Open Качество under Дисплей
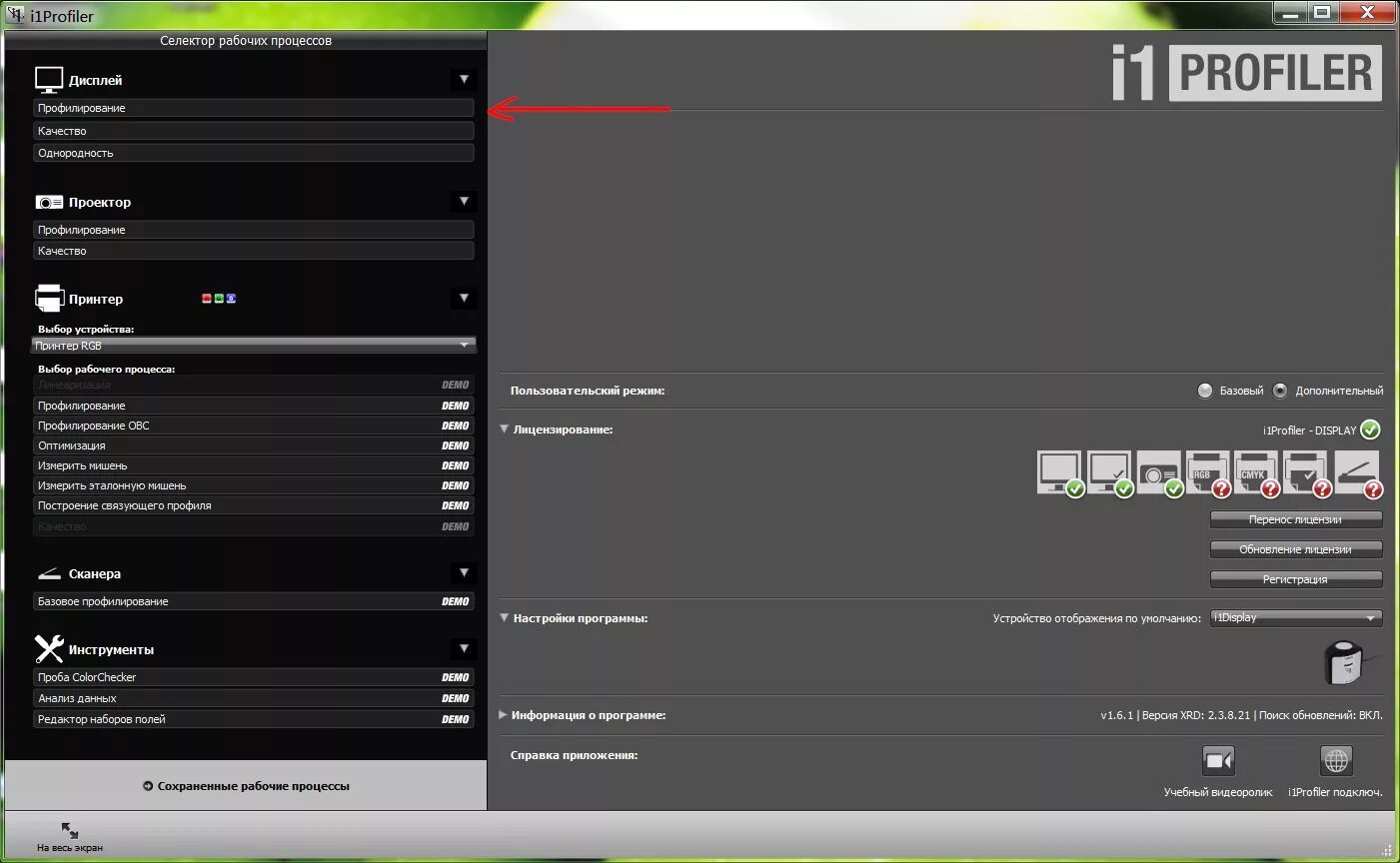 pos(254,131)
